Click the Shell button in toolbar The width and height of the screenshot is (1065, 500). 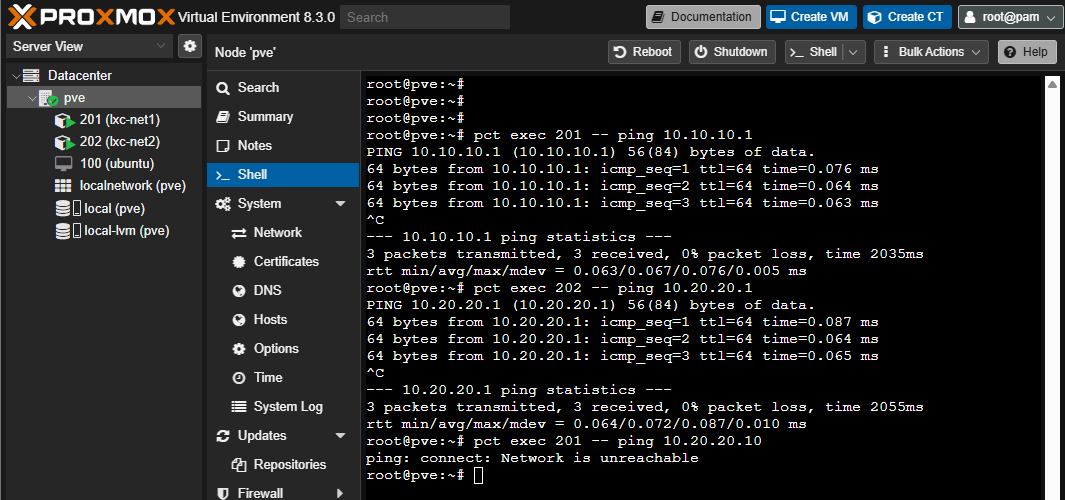coord(814,52)
